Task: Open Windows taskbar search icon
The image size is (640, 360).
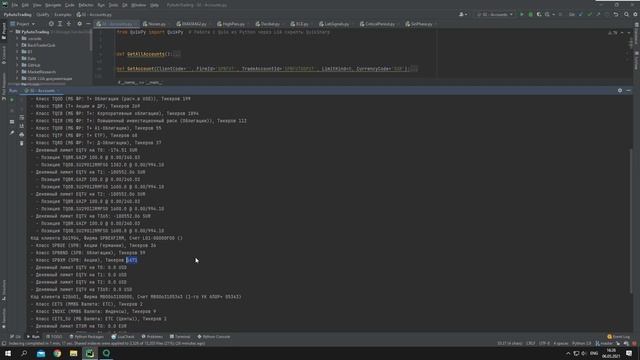Action: [24, 353]
